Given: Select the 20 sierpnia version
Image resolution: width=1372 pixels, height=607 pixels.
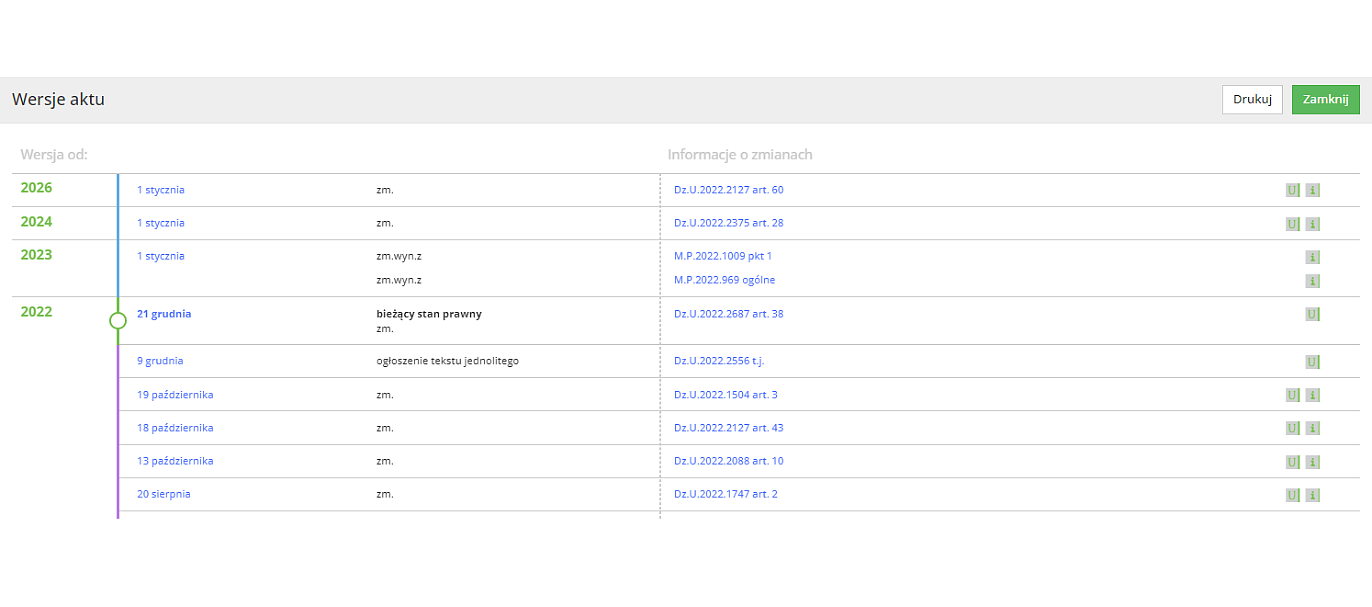Looking at the screenshot, I should point(164,494).
